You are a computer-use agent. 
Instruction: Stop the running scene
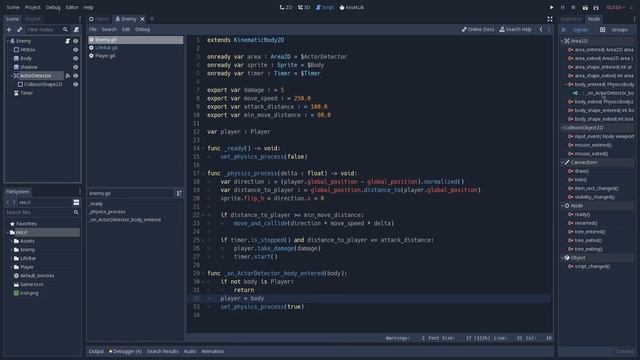click(x=573, y=7)
